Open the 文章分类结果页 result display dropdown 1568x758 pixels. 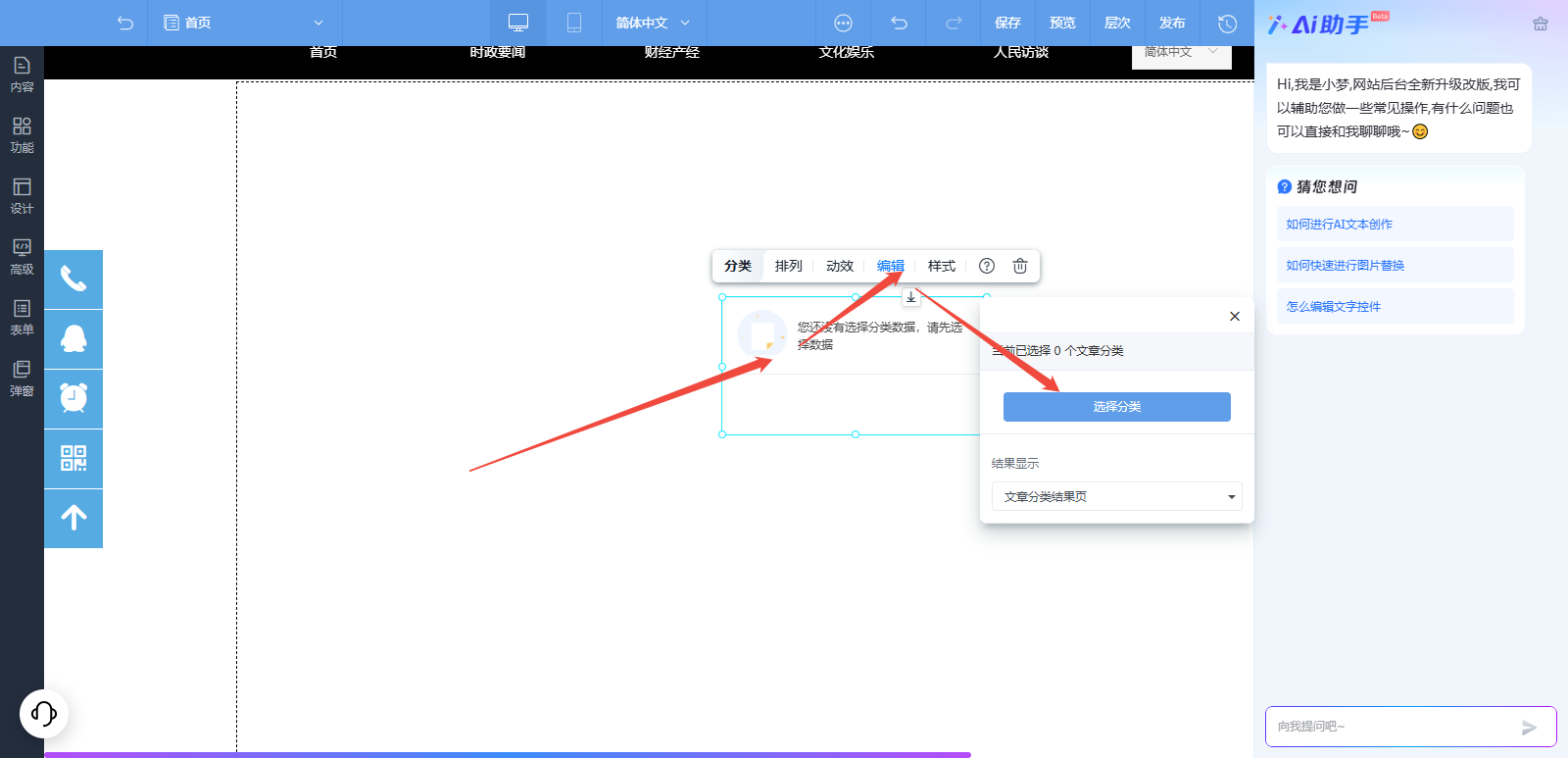point(1116,496)
